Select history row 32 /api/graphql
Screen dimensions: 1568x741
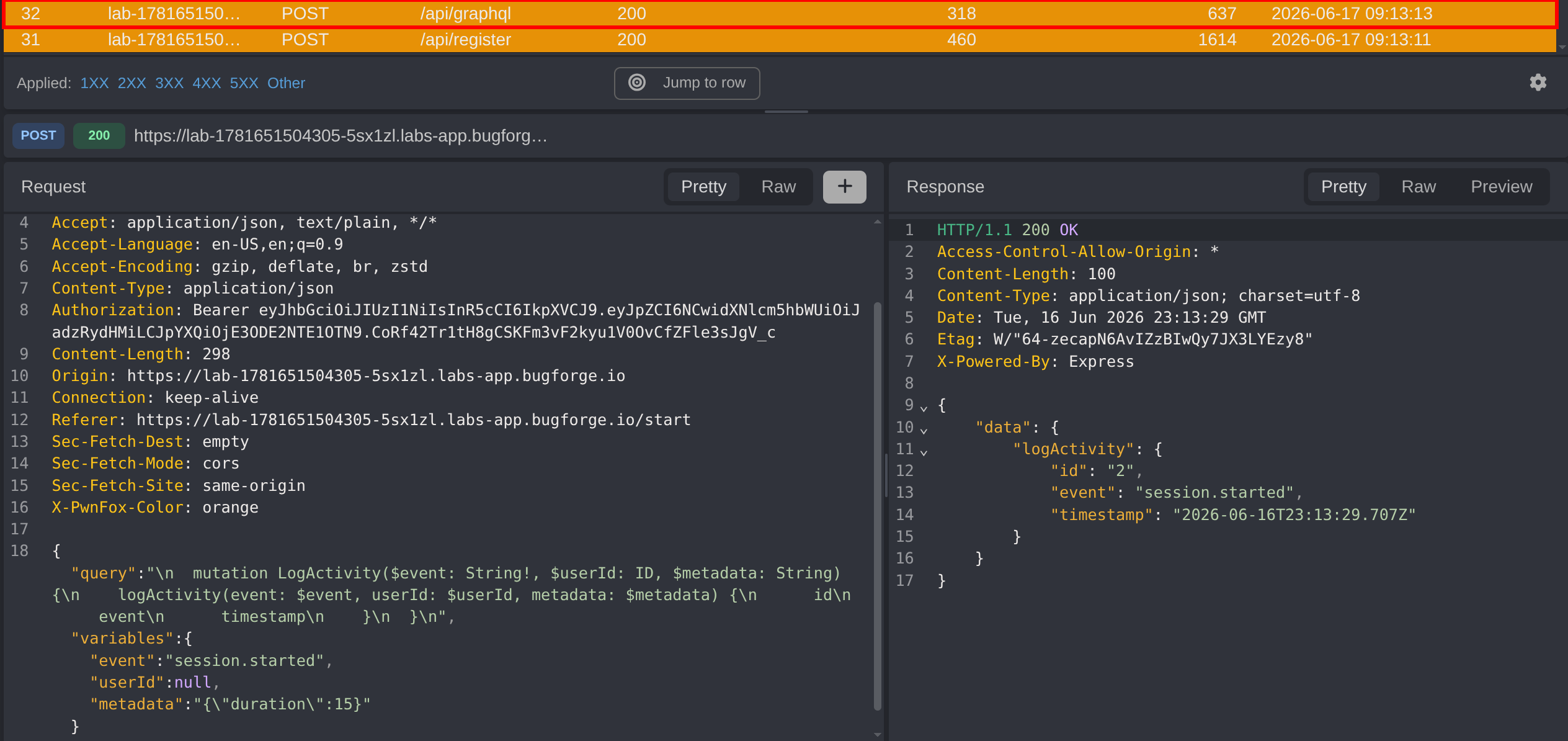780,14
